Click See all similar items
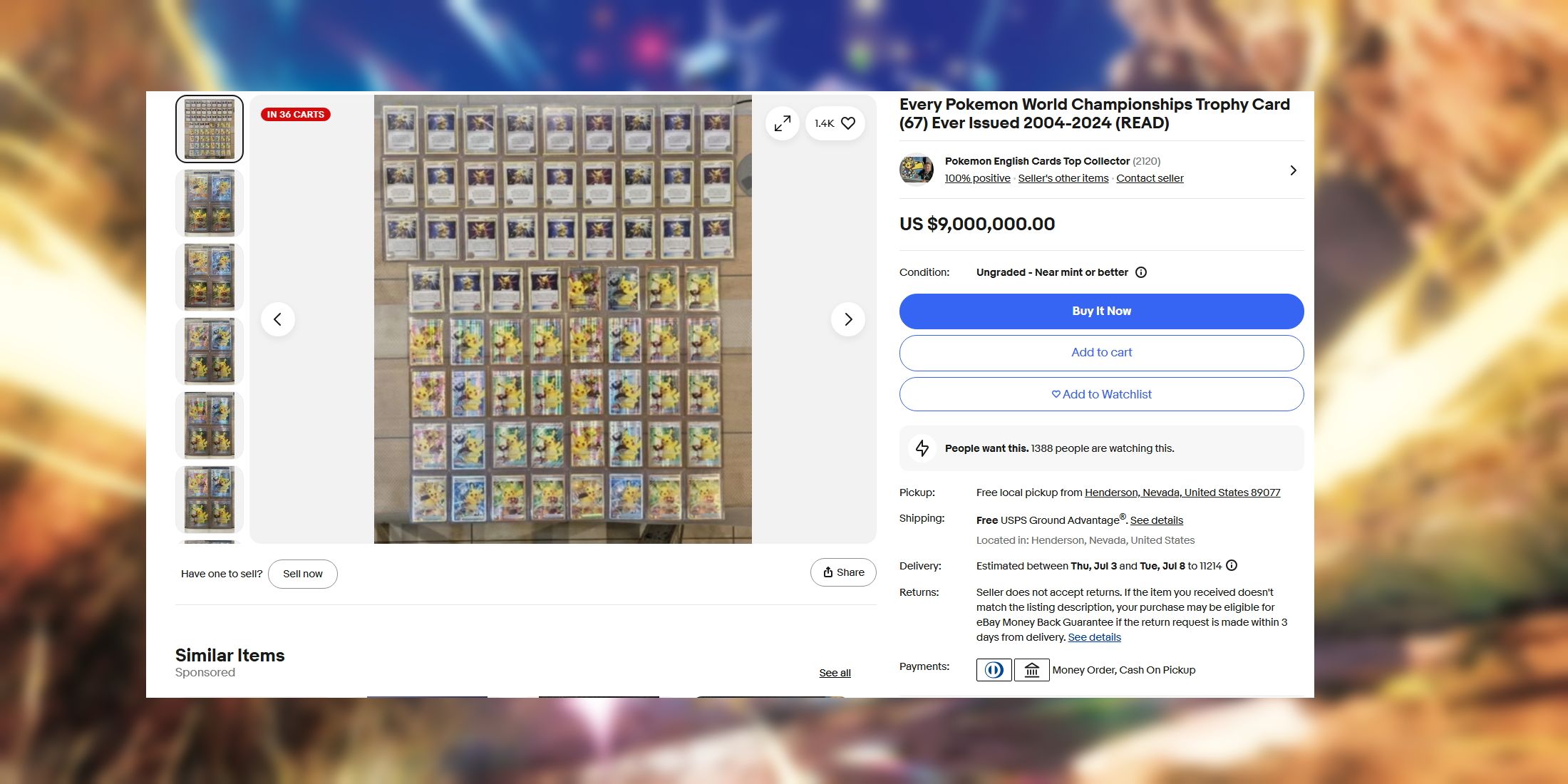 (x=835, y=673)
